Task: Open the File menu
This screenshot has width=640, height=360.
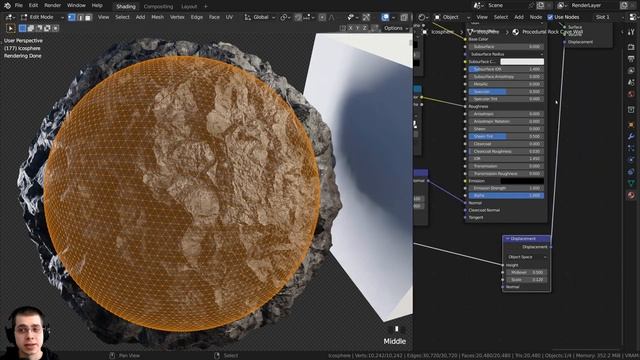Action: click(19, 5)
